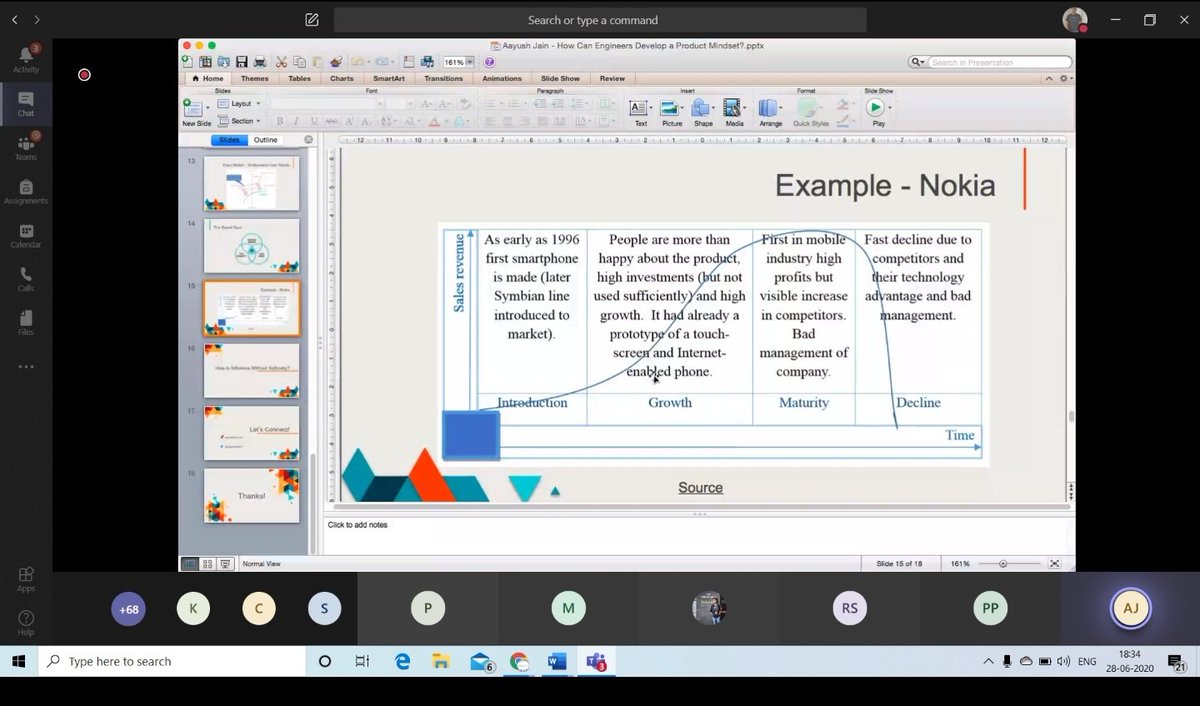This screenshot has width=1200, height=706.
Task: Switch to Slide Show view button
Action: click(x=226, y=564)
